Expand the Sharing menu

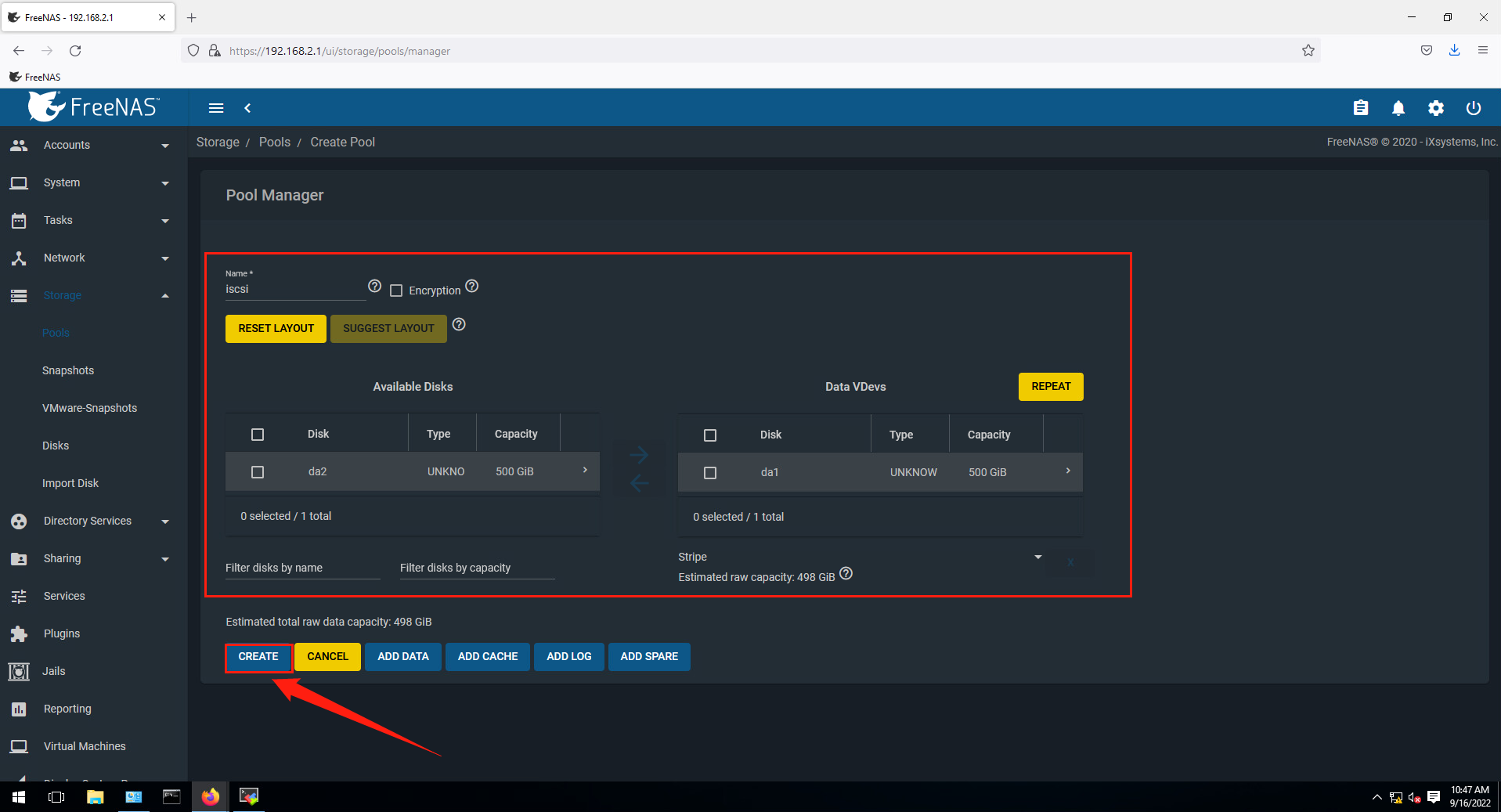pos(94,558)
